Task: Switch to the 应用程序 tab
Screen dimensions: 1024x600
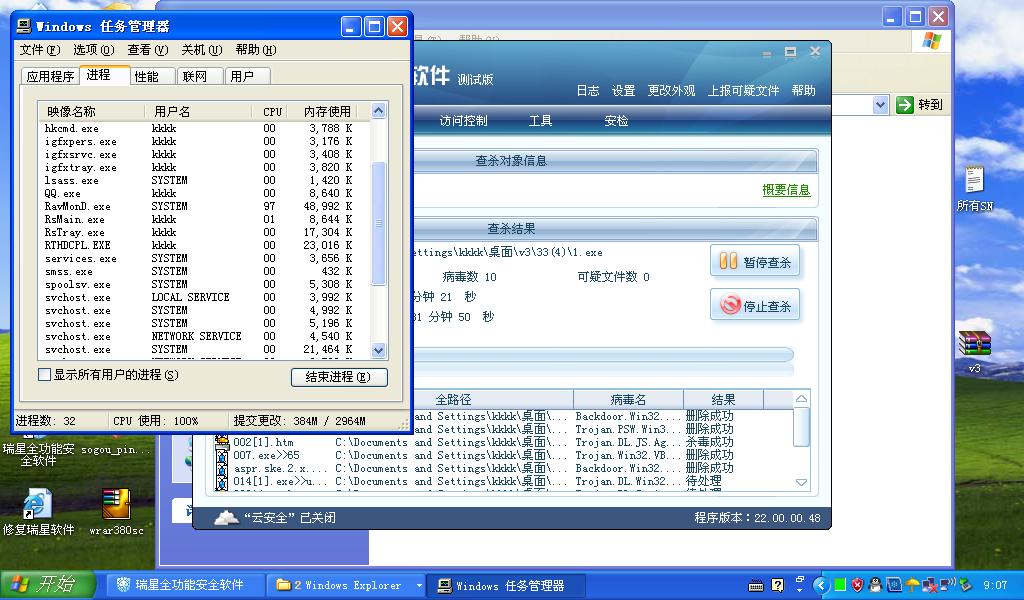Action: tap(50, 76)
